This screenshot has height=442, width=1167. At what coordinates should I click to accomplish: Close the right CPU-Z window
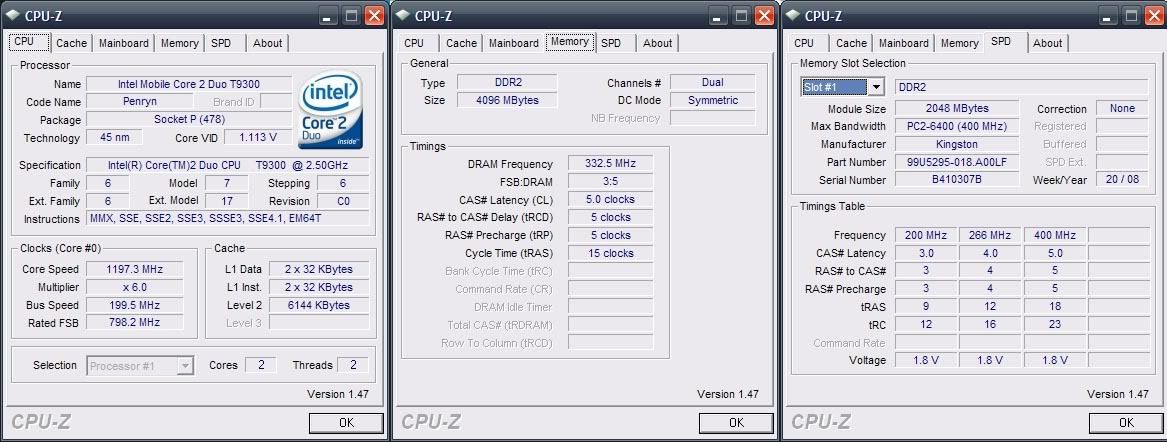(x=1154, y=15)
